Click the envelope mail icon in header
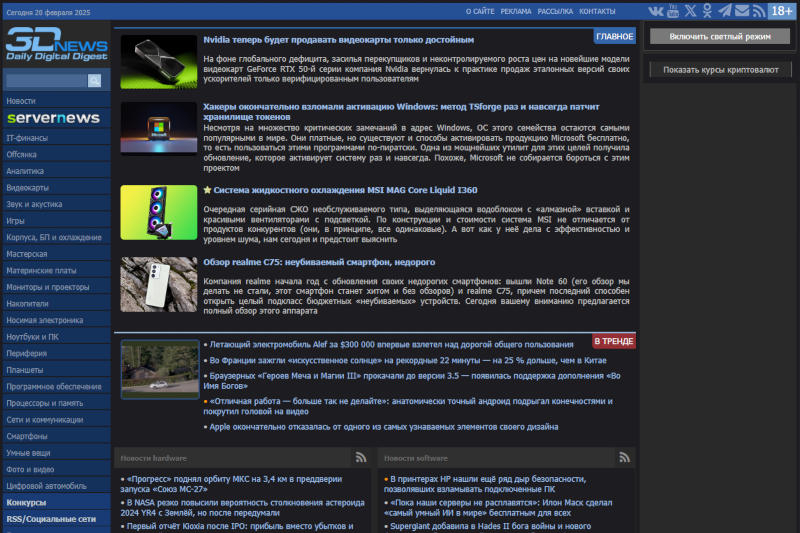 coord(741,11)
